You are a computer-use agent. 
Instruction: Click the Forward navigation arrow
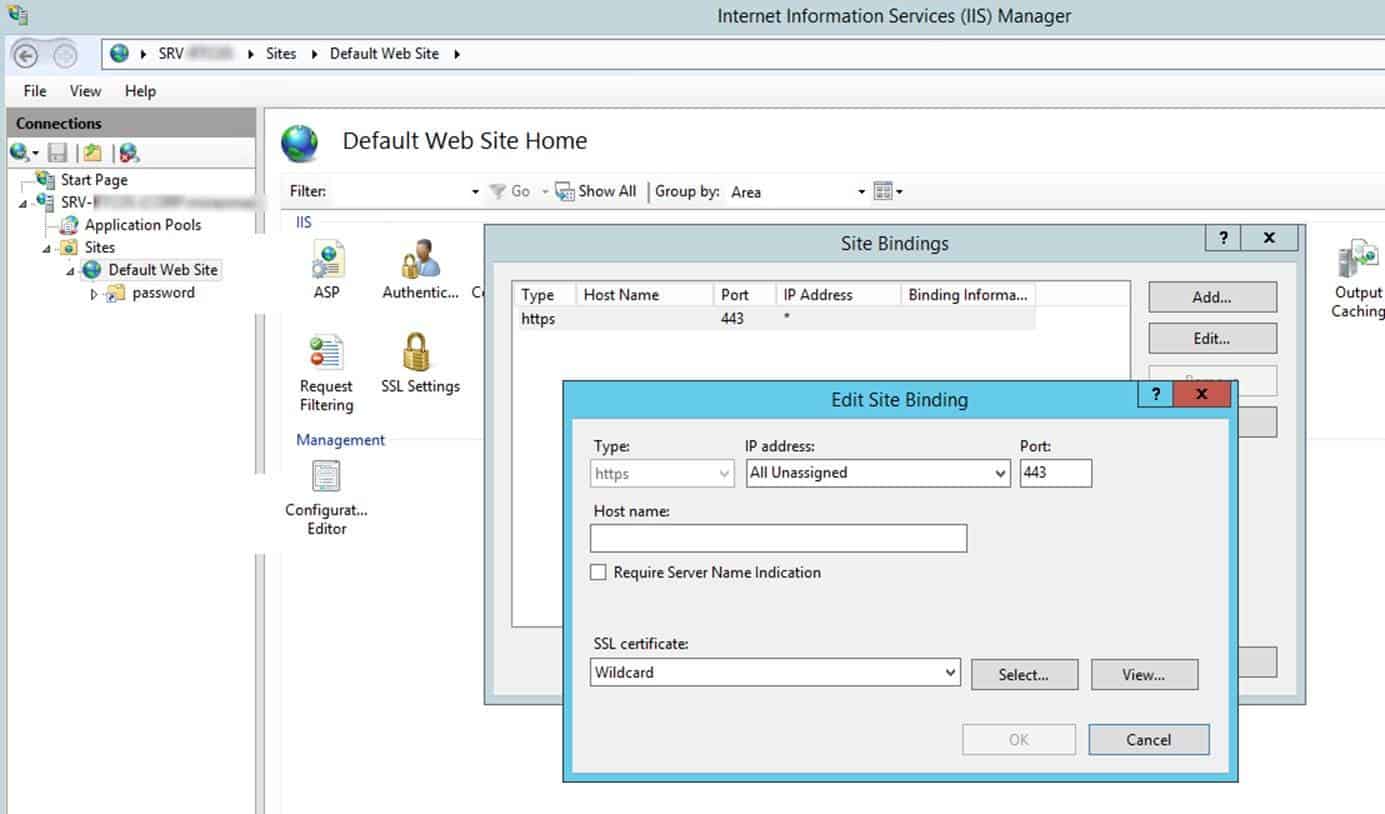(x=64, y=55)
